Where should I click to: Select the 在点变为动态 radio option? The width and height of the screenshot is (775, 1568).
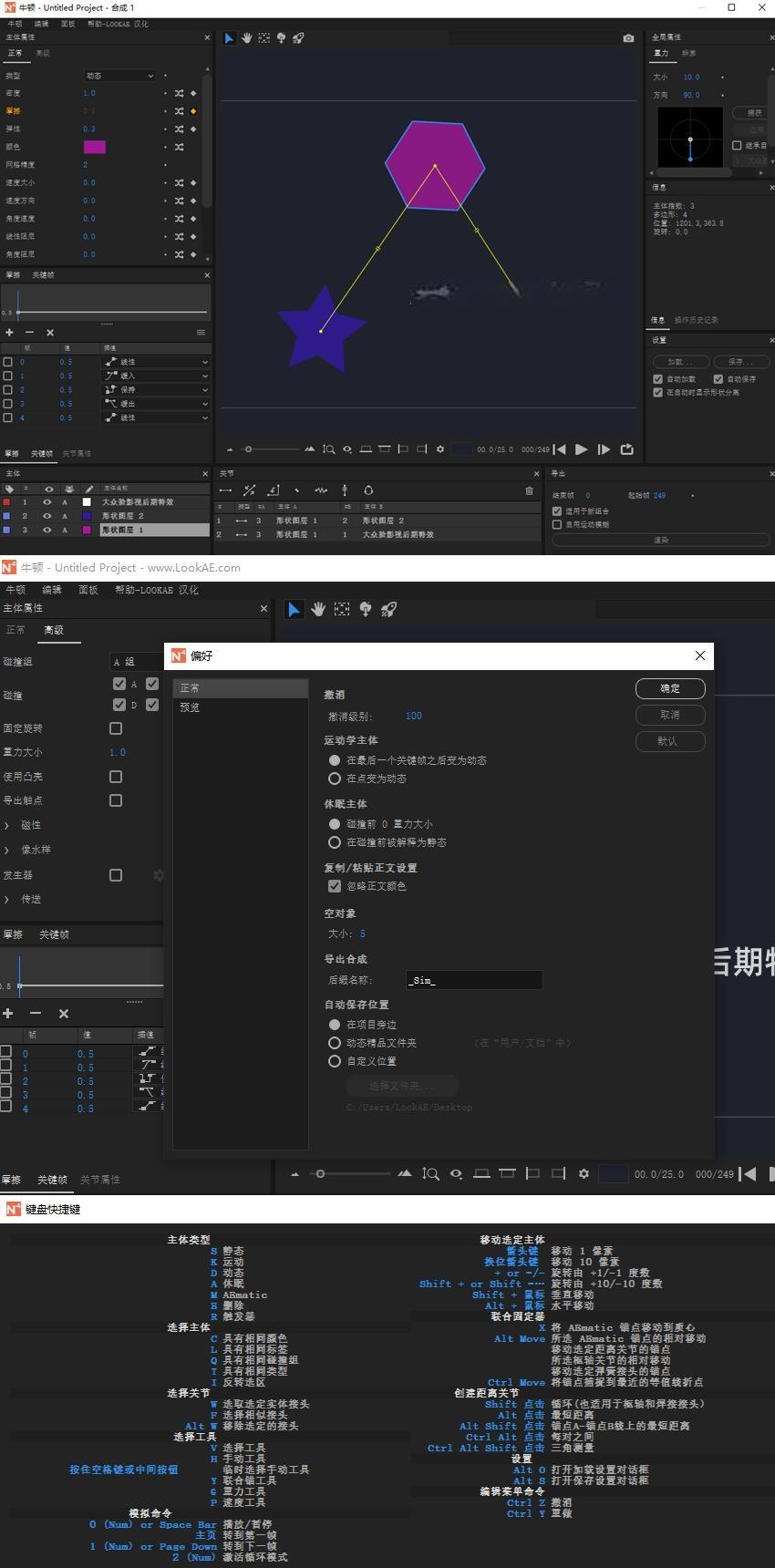pos(335,779)
